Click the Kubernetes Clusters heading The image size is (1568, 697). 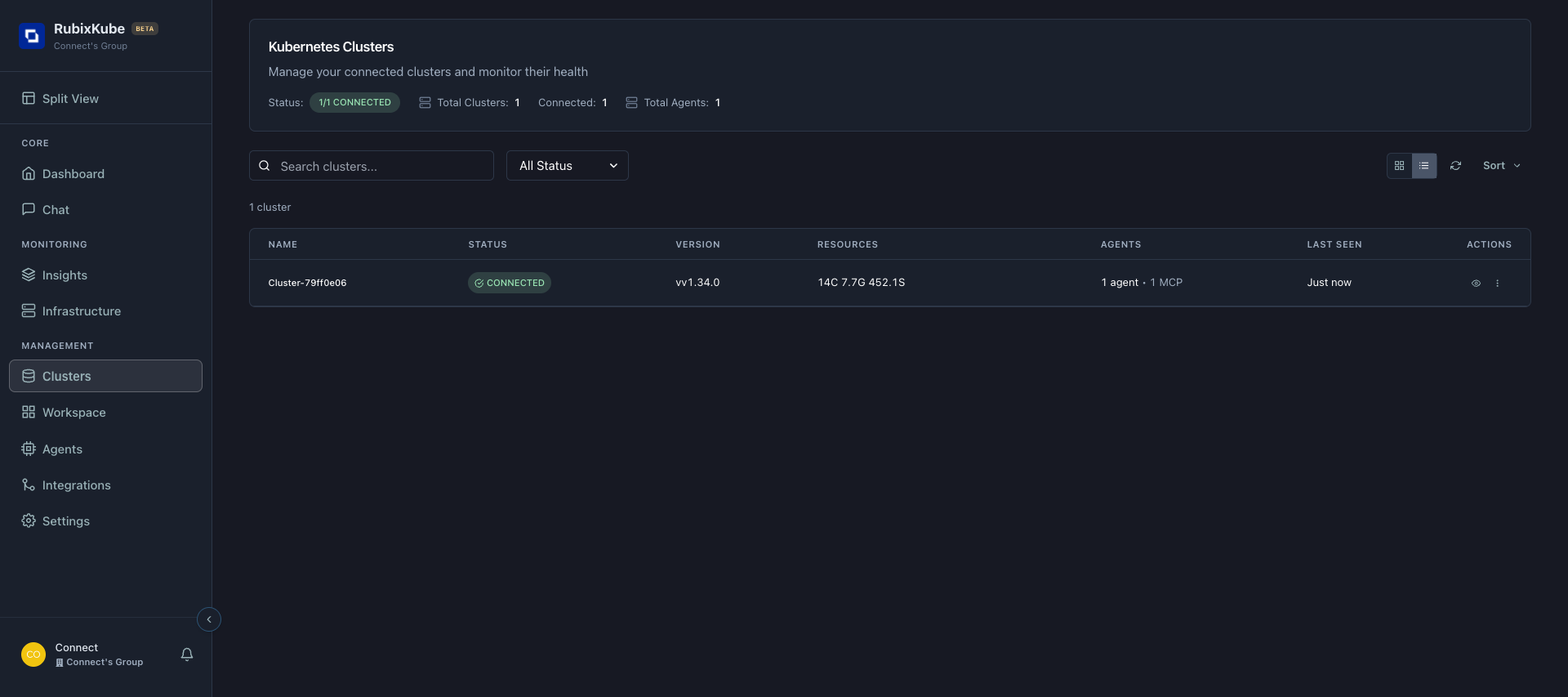tap(331, 47)
